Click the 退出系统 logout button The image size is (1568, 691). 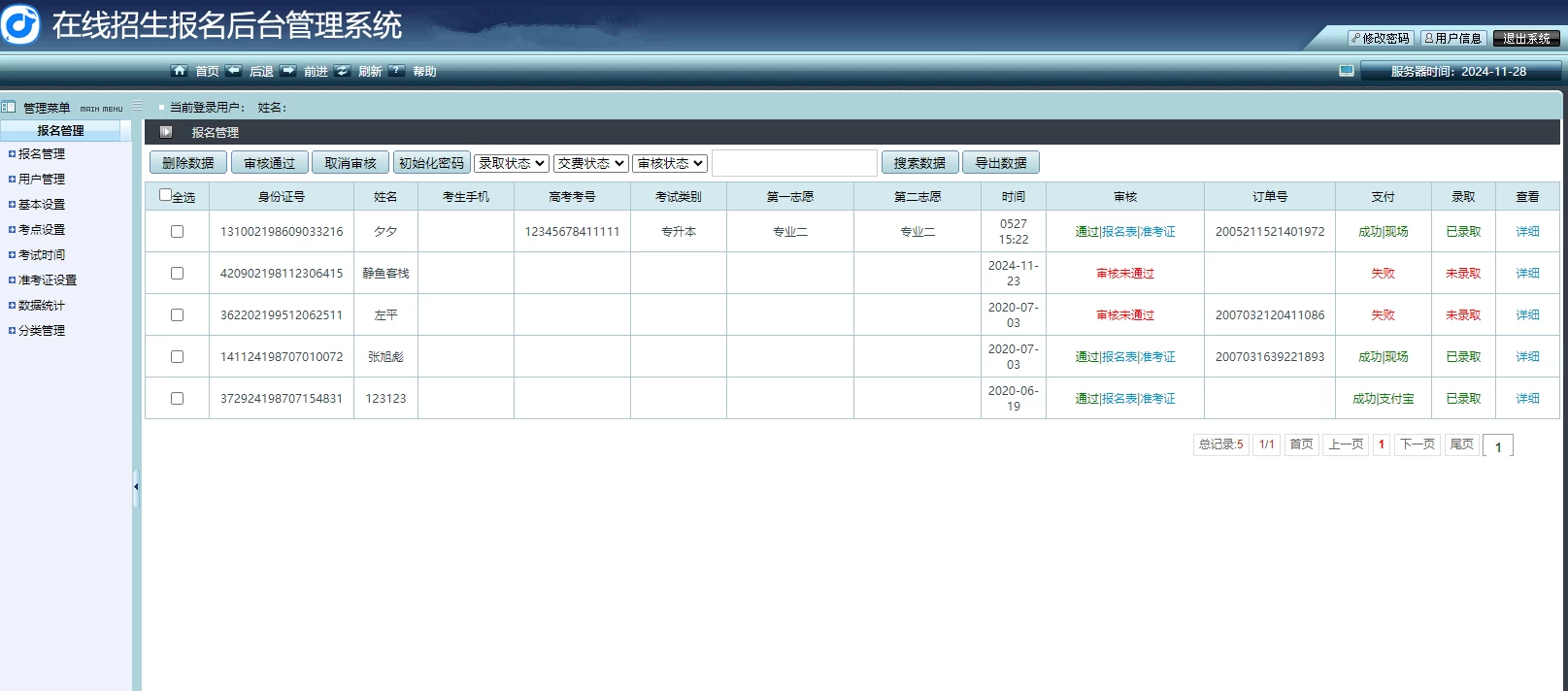tap(1526, 39)
